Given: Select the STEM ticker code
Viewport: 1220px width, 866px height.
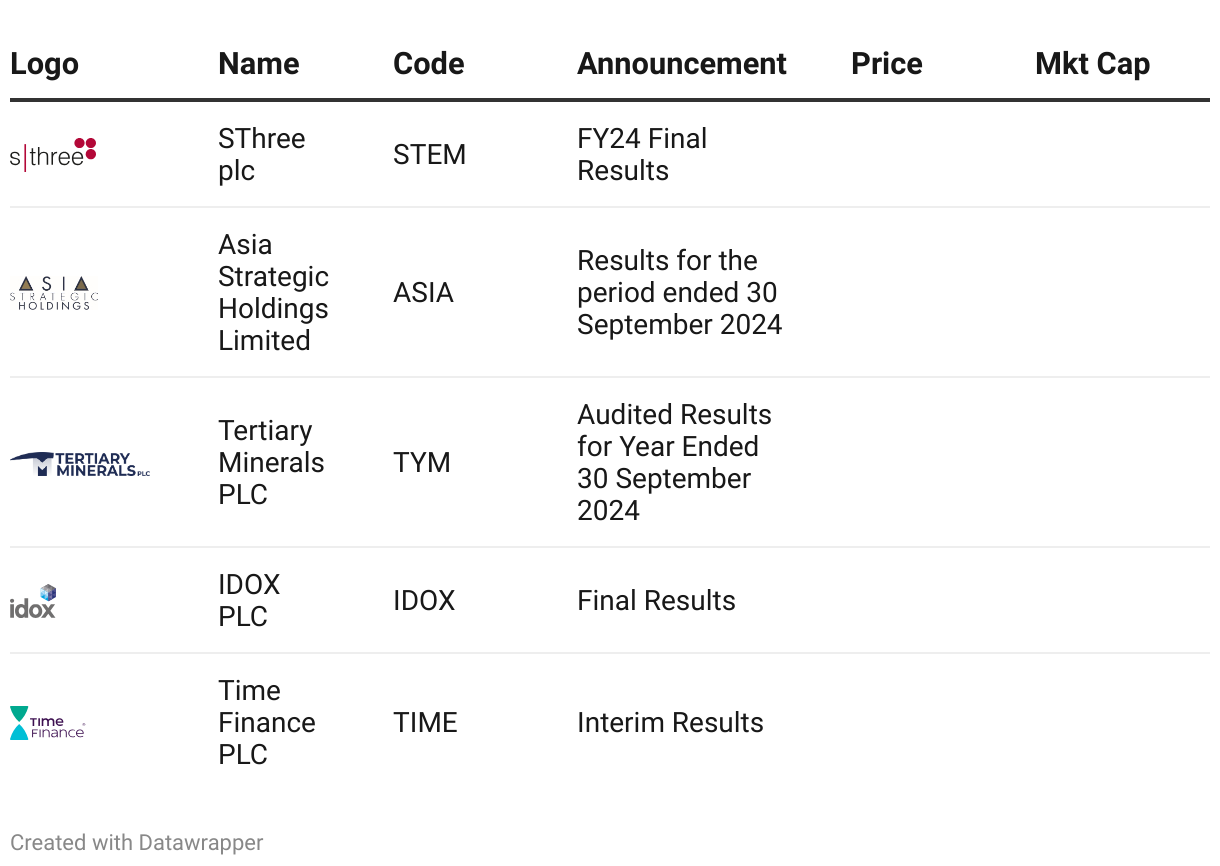Looking at the screenshot, I should coord(429,155).
